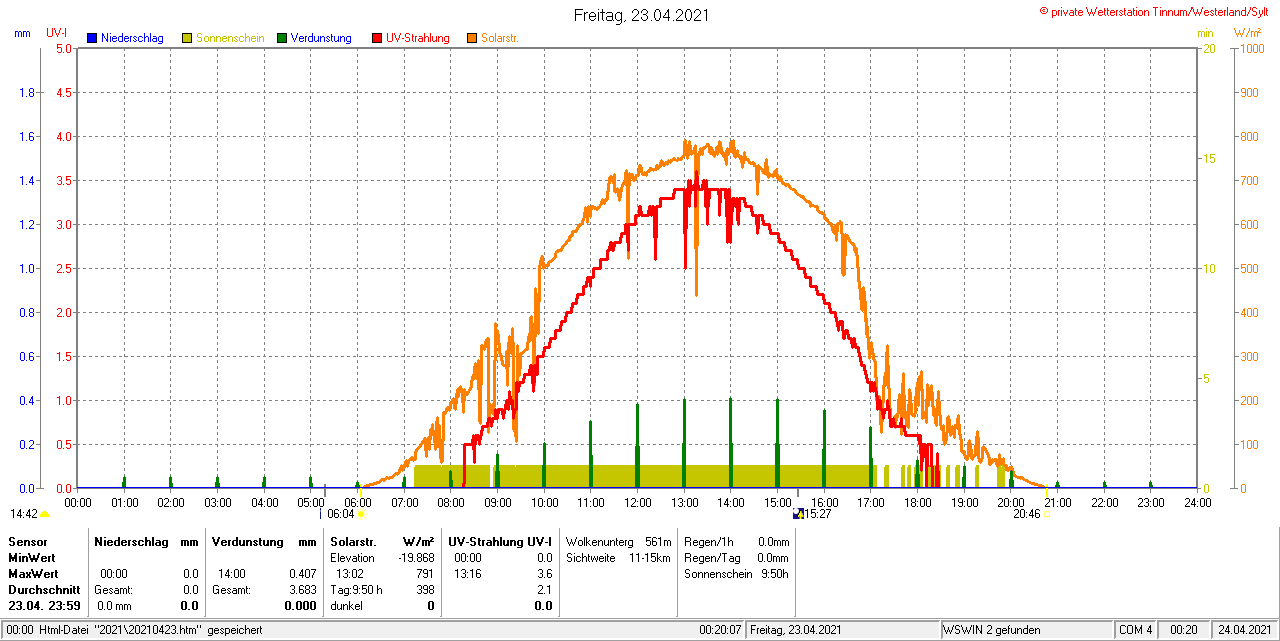1280x641 pixels.
Task: Click the Niederschlag mm column header
Action: coord(146,541)
